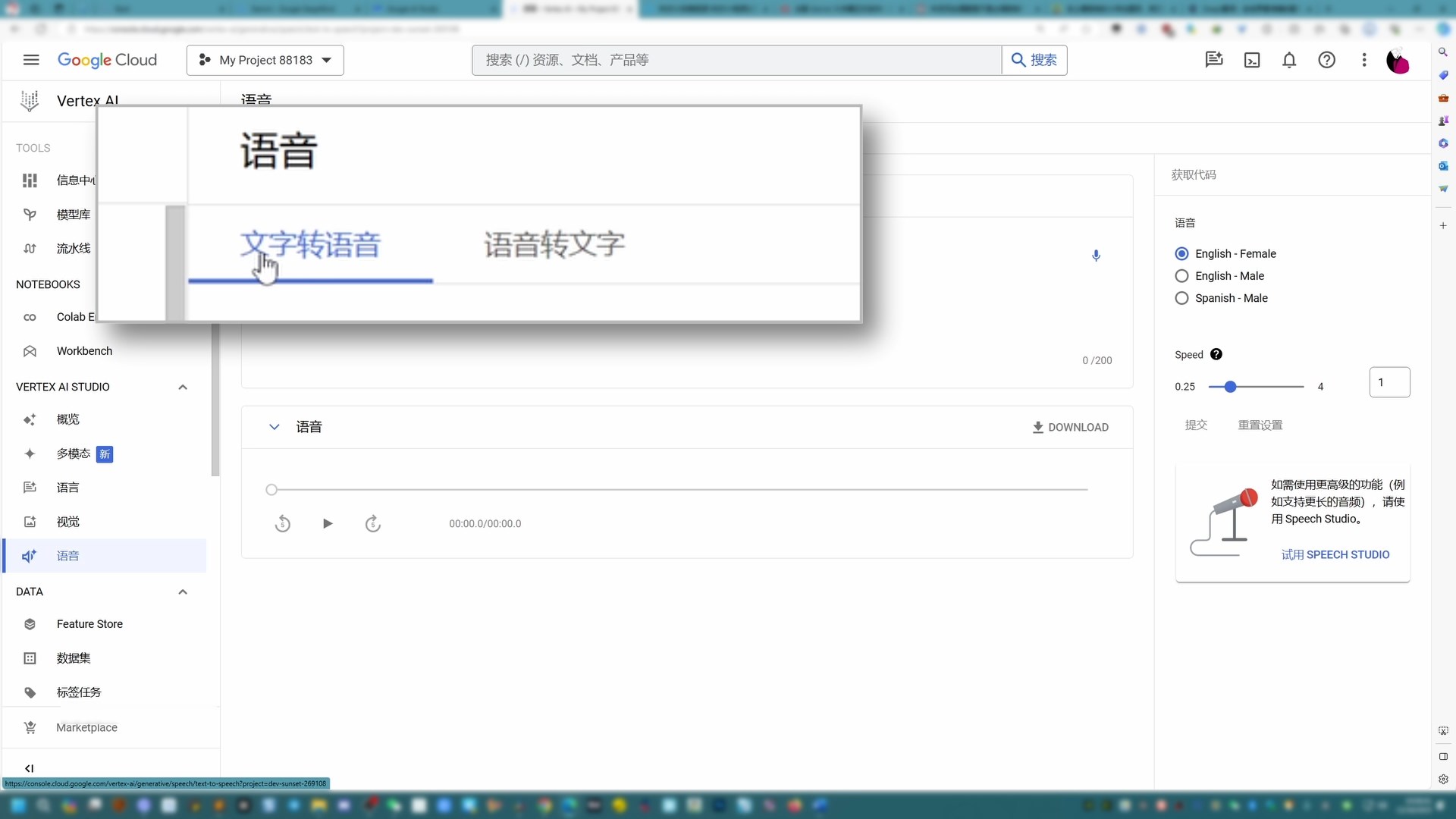Click the DOWNLOAD button
This screenshot has height=819, width=1456.
(1071, 427)
